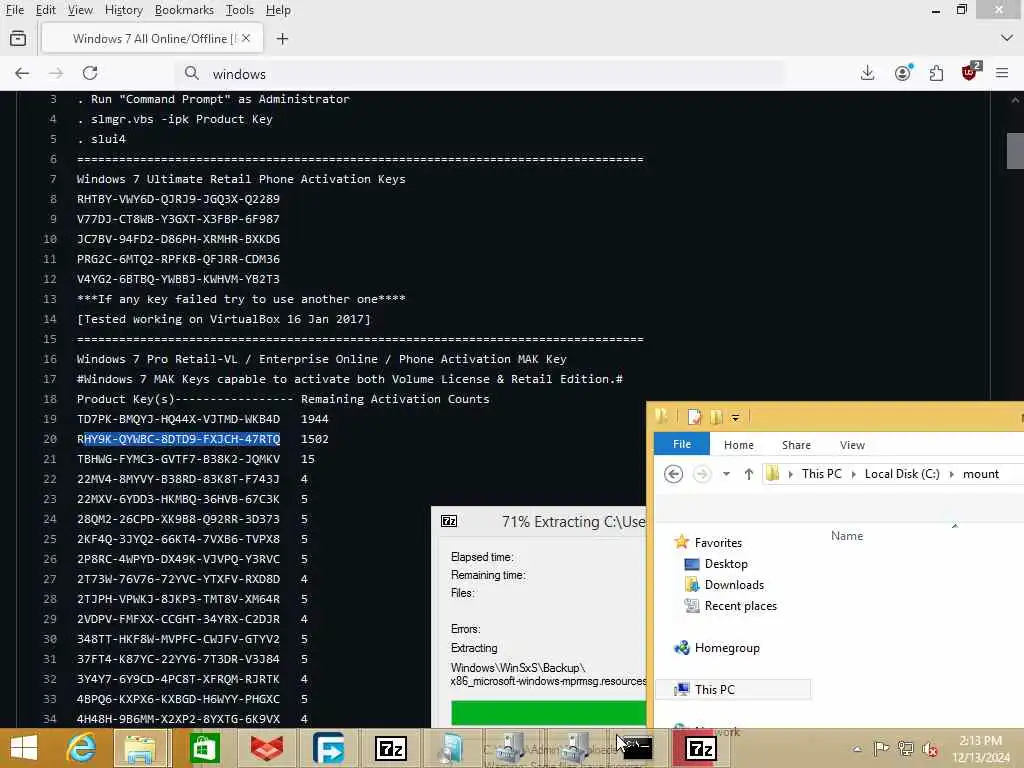
Task: Open the Tools menu in Firefox
Action: pyautogui.click(x=239, y=10)
